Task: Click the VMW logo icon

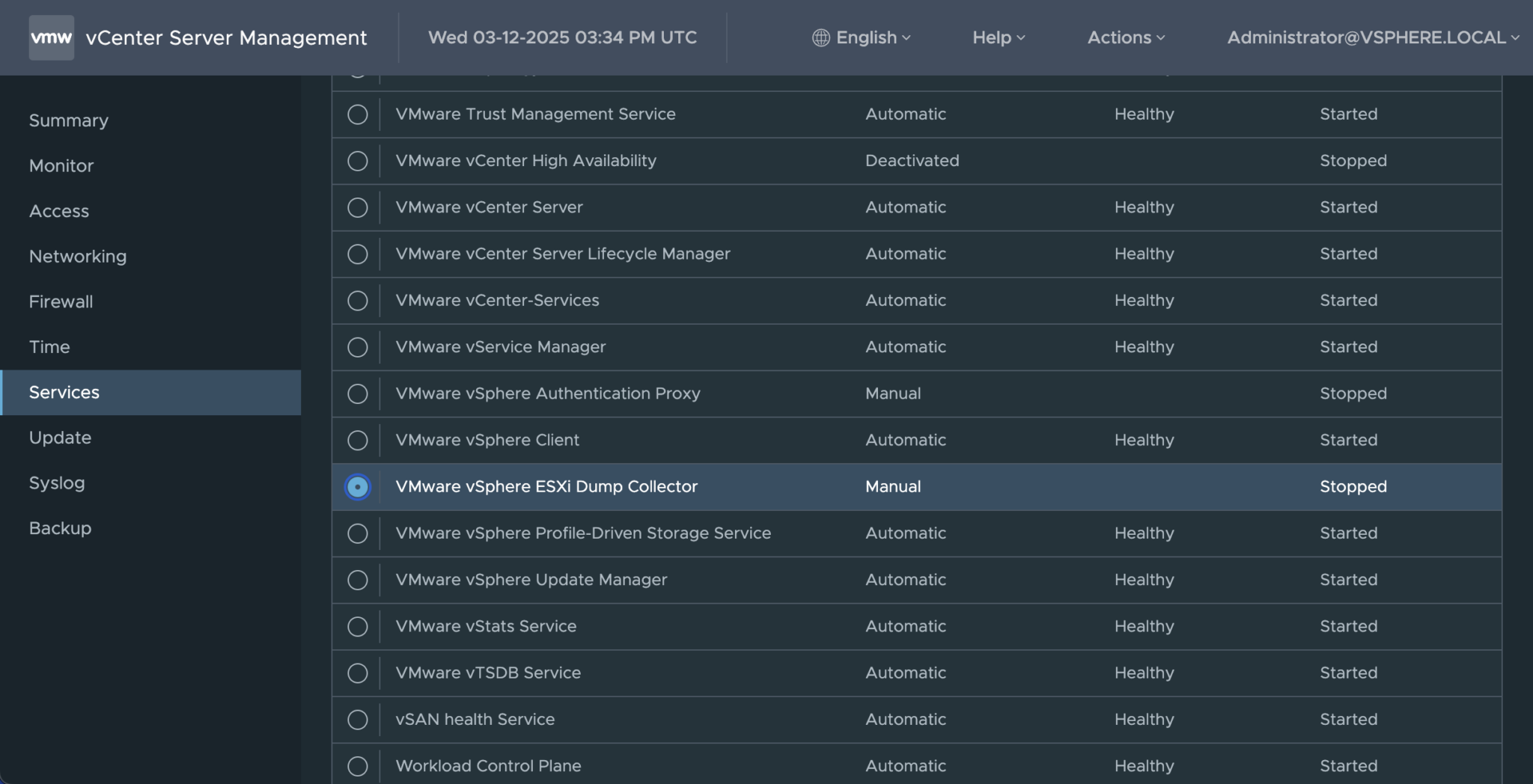Action: tap(51, 37)
